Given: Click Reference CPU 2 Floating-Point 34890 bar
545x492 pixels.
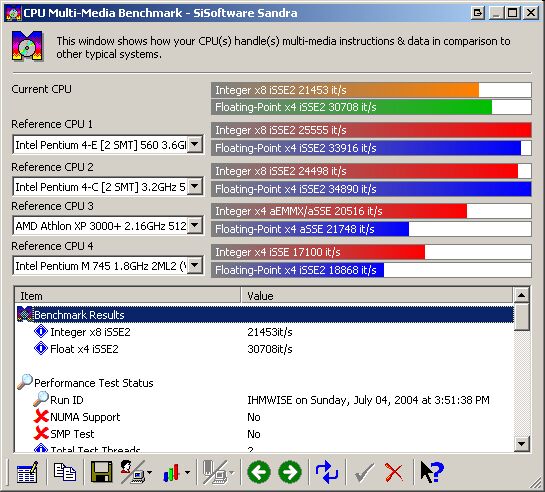Looking at the screenshot, I should pyautogui.click(x=371, y=189).
